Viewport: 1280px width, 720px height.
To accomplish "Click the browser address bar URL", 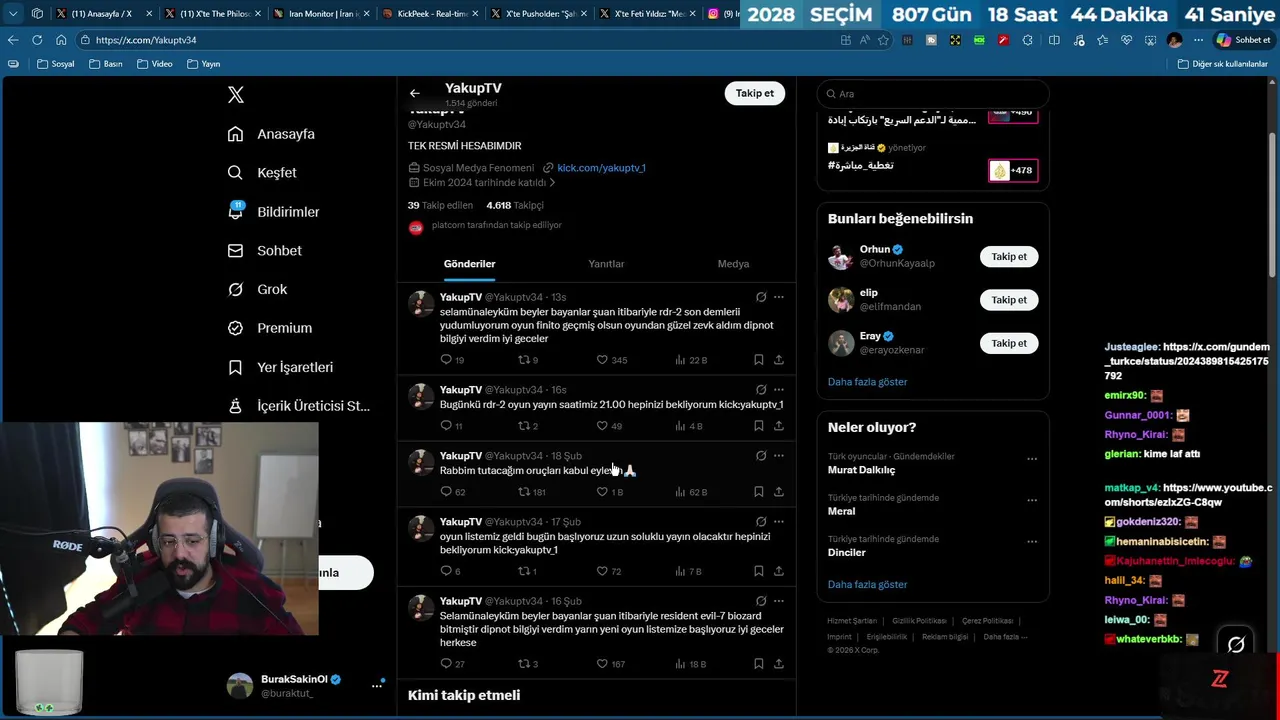I will tap(146, 40).
